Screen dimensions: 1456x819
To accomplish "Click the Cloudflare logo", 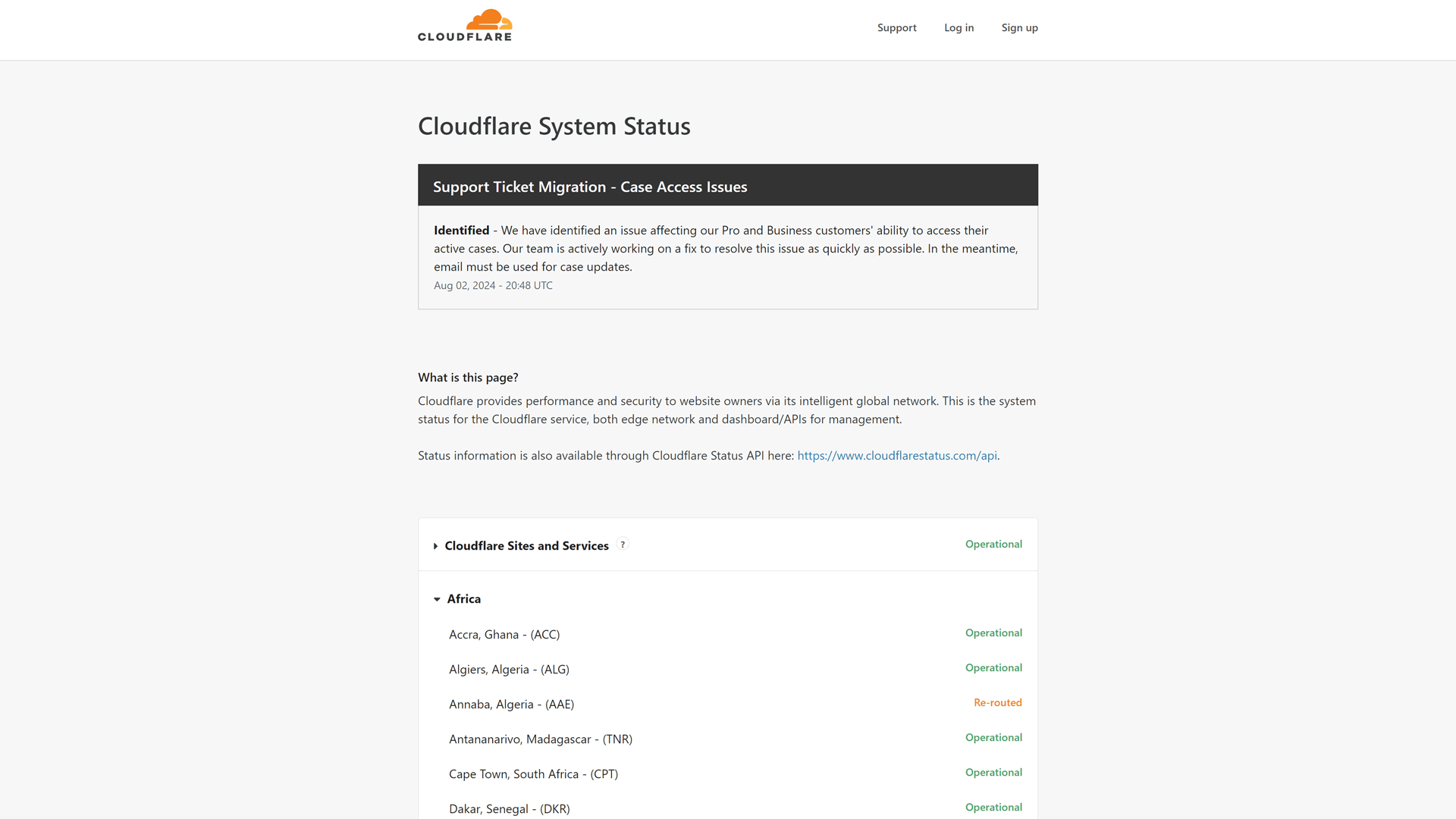I will click(x=464, y=25).
